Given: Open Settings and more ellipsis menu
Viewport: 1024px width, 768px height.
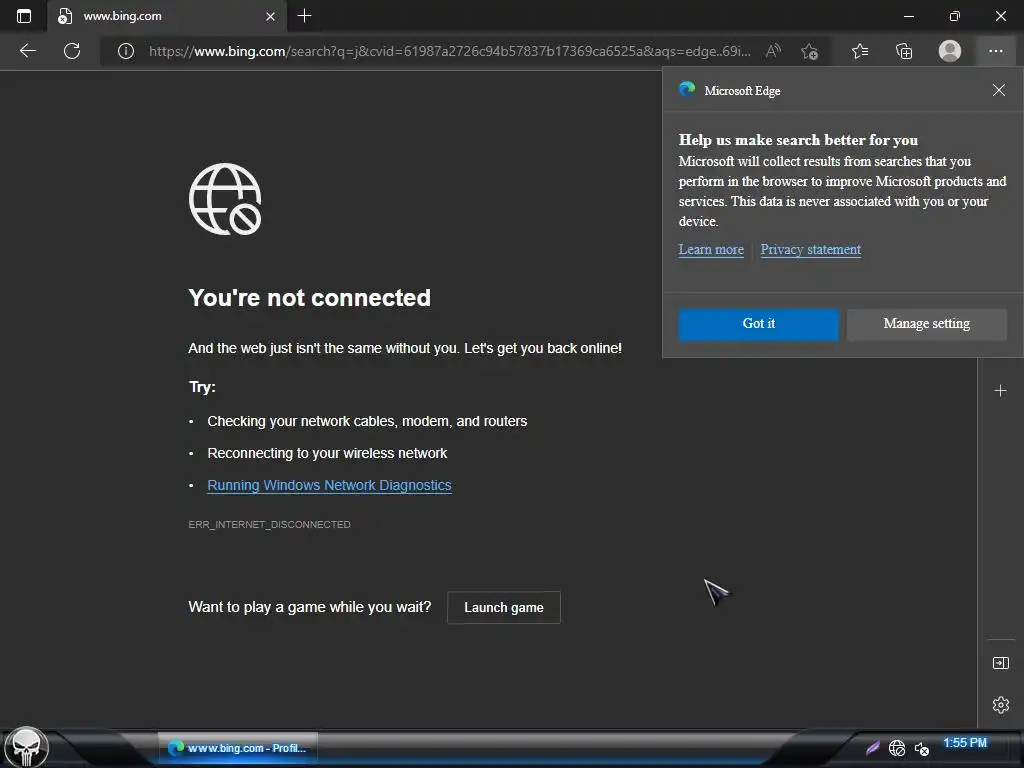Looking at the screenshot, I should coord(995,51).
